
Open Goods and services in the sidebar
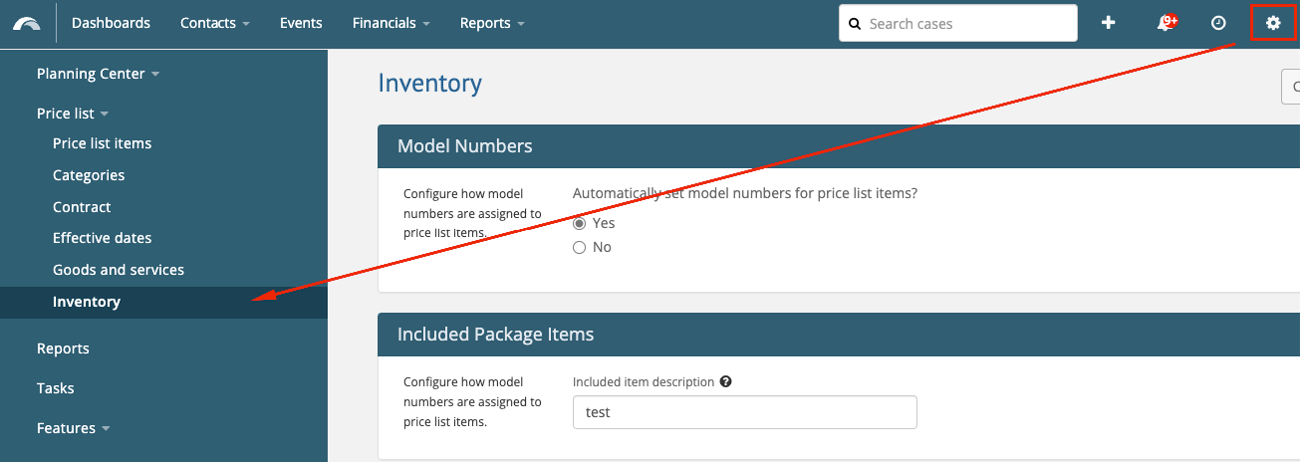coord(118,270)
